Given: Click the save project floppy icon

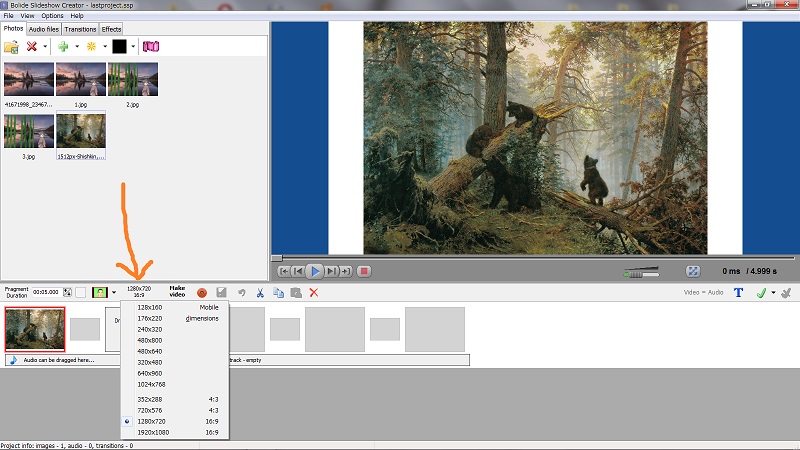Looking at the screenshot, I should pos(221,292).
